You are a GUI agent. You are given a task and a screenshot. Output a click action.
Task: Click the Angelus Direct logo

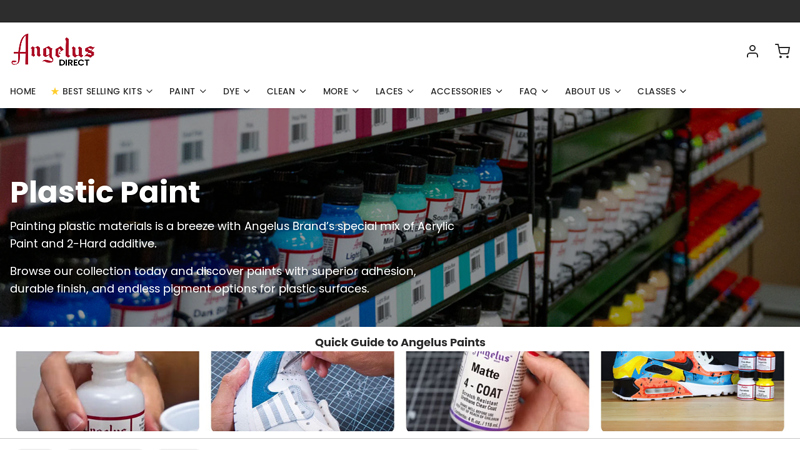(53, 50)
